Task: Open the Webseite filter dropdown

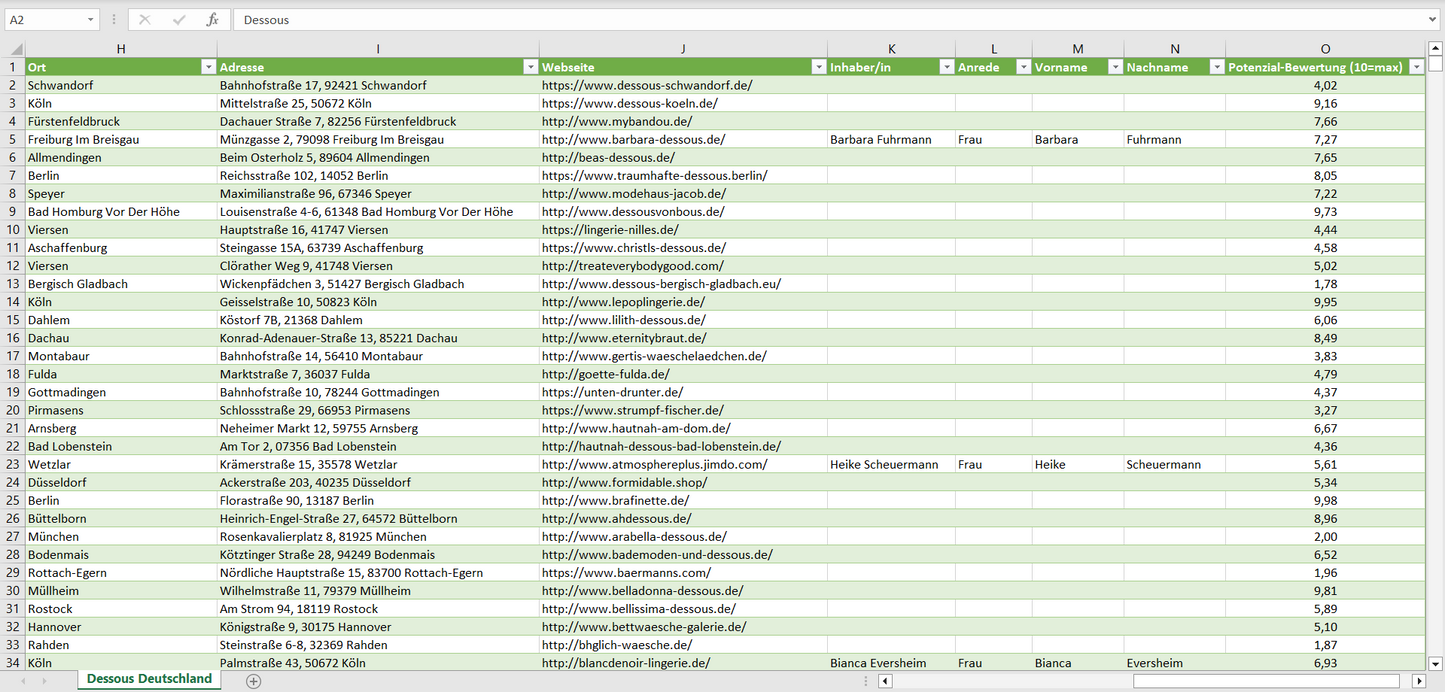Action: click(x=818, y=67)
